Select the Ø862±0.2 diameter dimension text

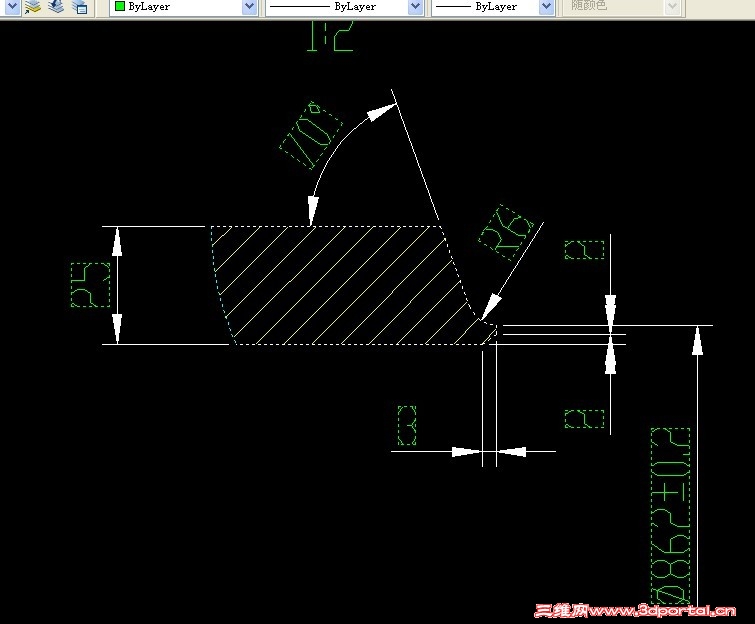tap(671, 516)
